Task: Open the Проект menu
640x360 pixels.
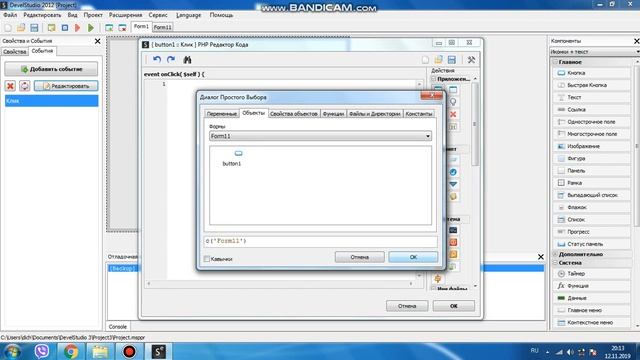Action: pos(93,15)
